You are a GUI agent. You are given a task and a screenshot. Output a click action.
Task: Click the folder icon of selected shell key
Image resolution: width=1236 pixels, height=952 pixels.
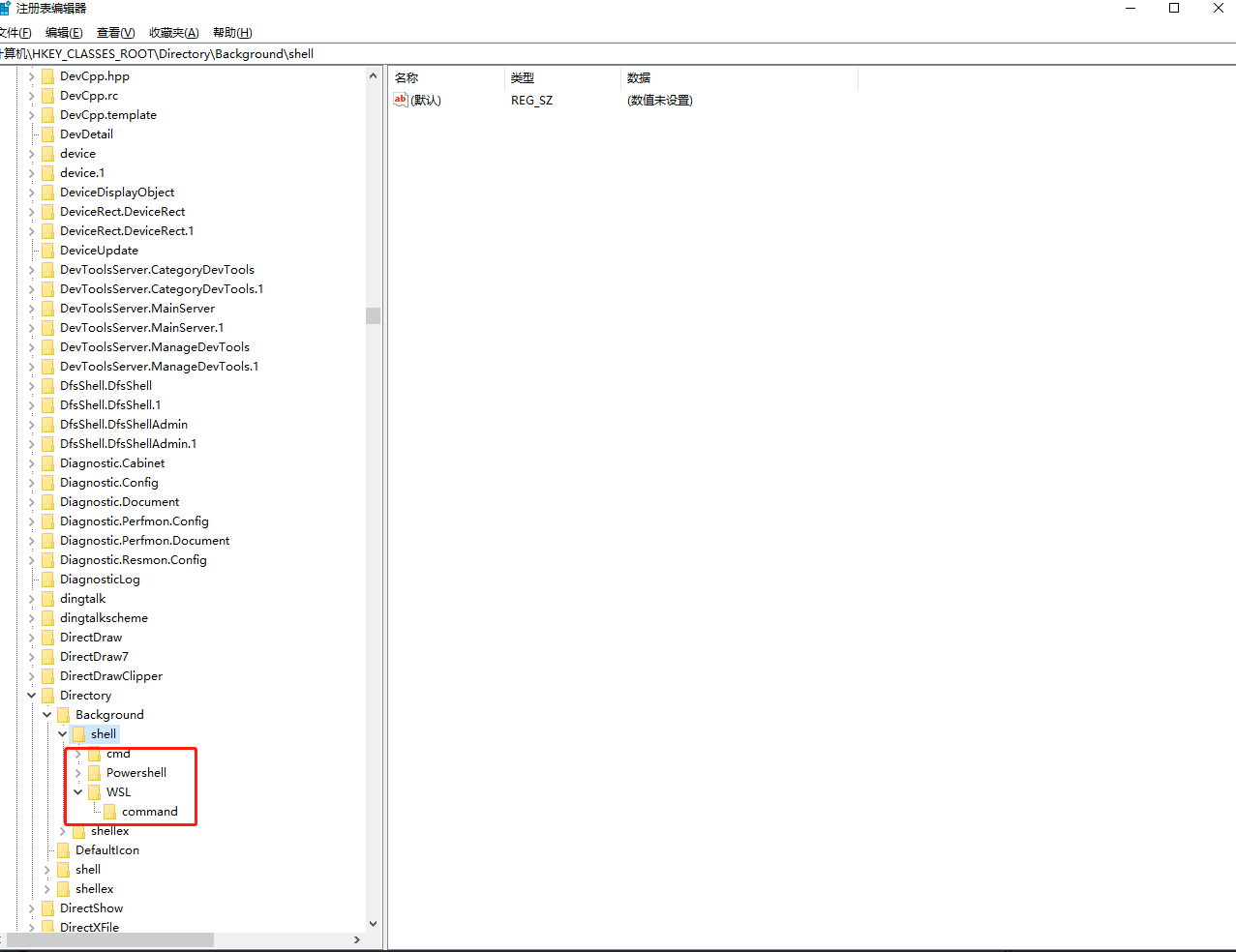(x=78, y=734)
